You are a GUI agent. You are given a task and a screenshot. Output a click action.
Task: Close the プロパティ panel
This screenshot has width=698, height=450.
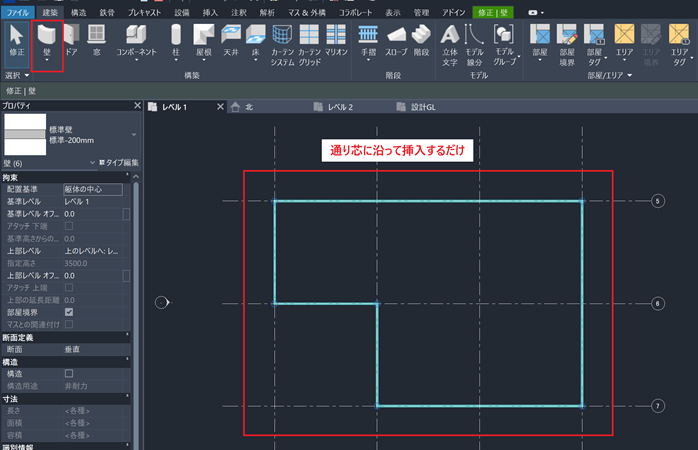137,105
